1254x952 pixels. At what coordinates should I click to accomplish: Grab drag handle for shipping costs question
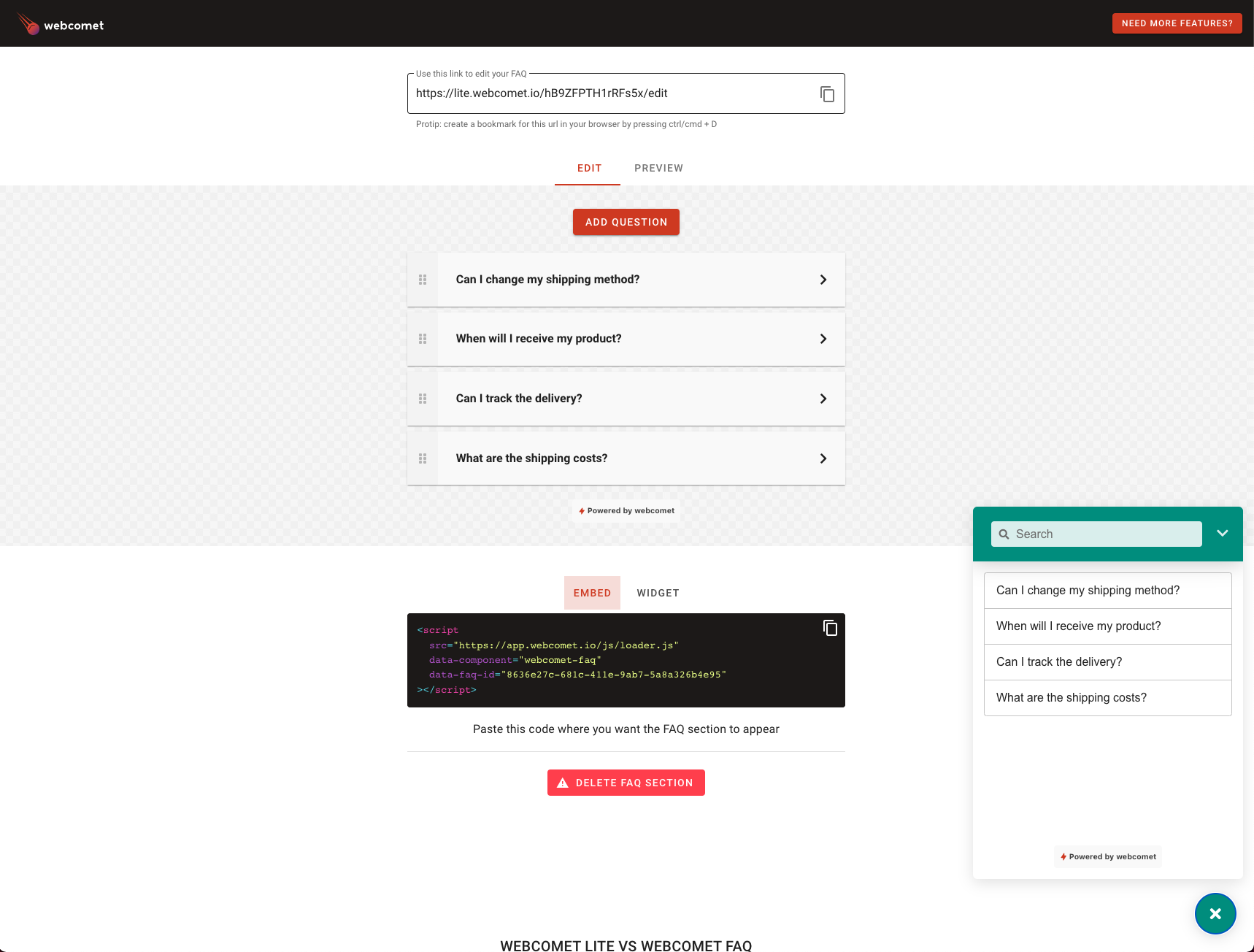point(423,458)
